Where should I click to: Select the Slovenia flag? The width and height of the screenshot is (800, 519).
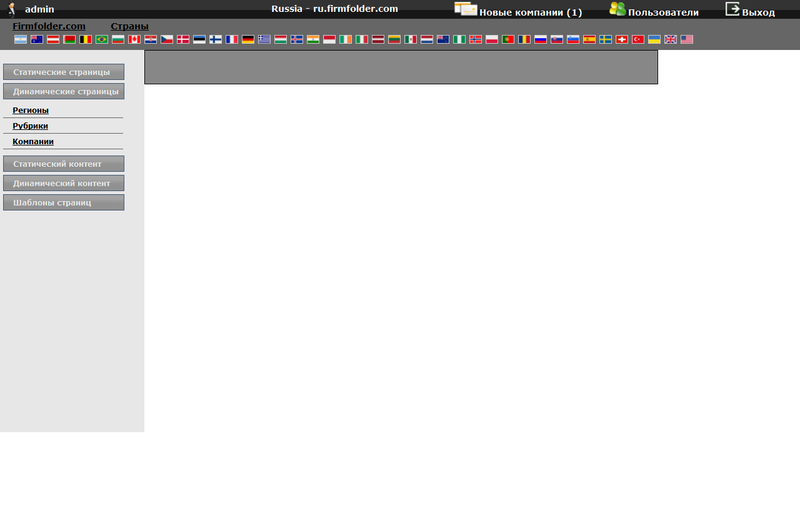(573, 39)
